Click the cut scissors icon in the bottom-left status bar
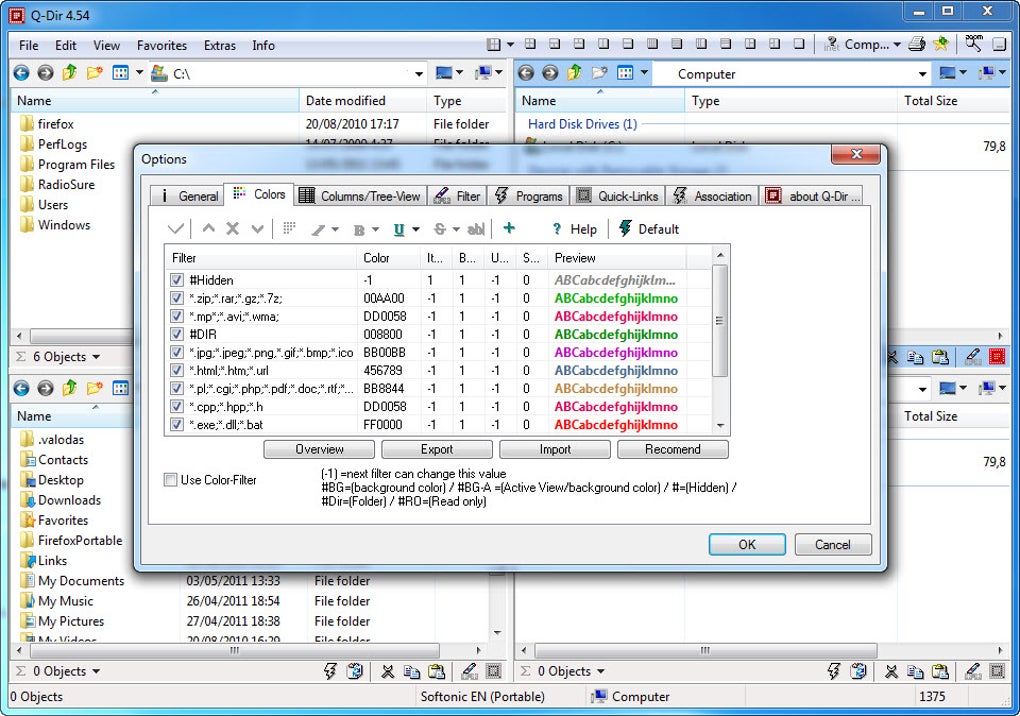 click(388, 671)
